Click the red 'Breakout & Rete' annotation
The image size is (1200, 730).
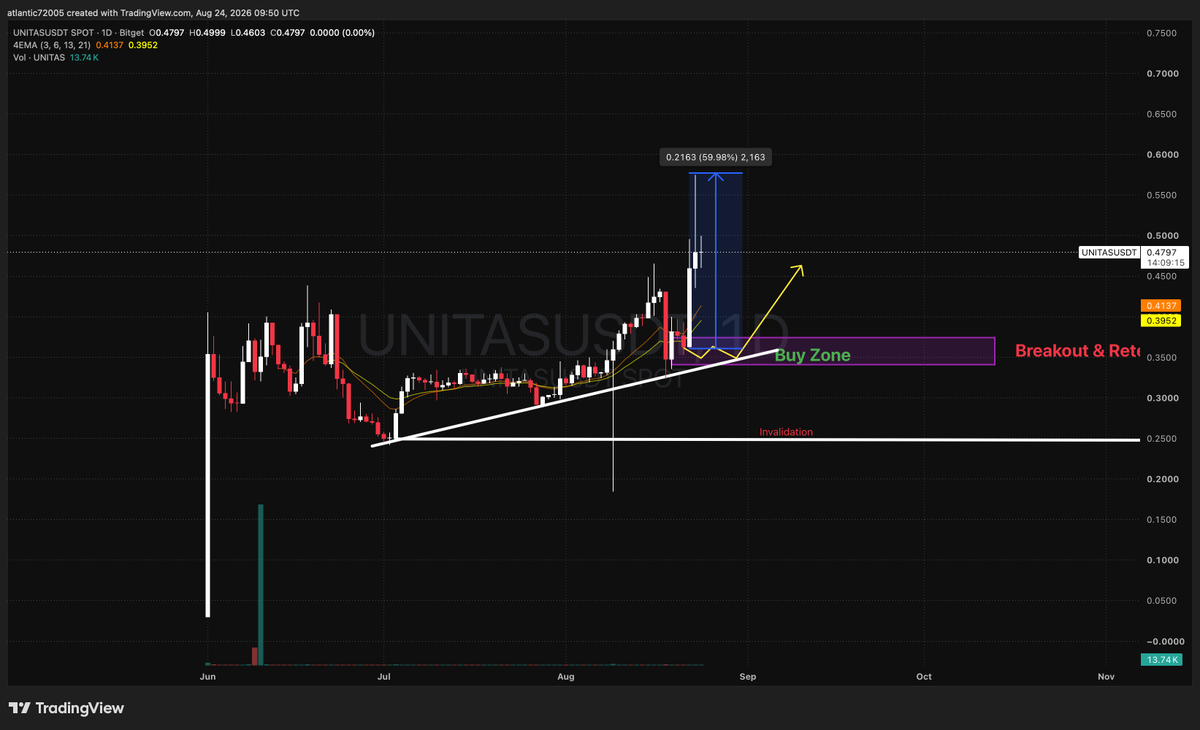pyautogui.click(x=1077, y=351)
